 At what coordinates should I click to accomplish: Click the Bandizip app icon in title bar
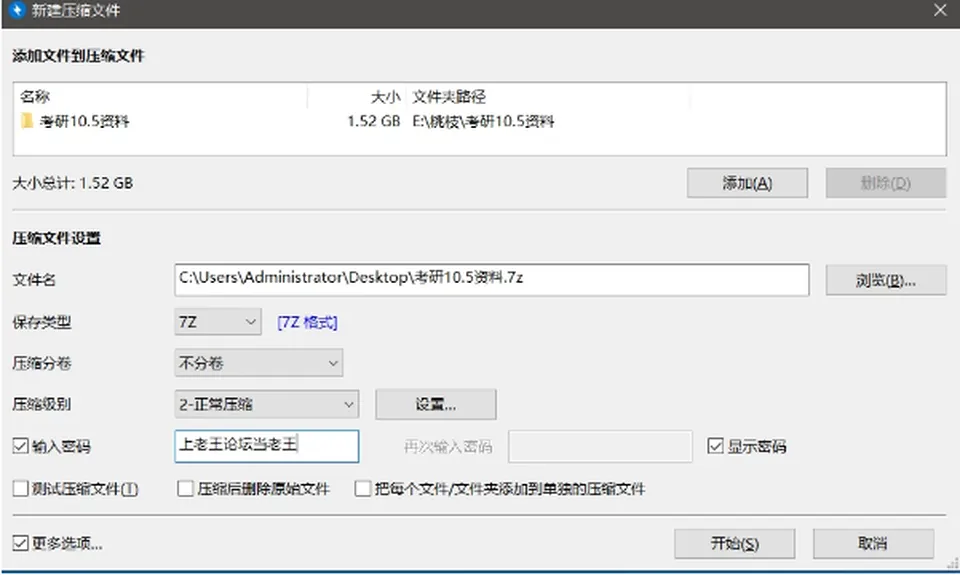pos(17,10)
